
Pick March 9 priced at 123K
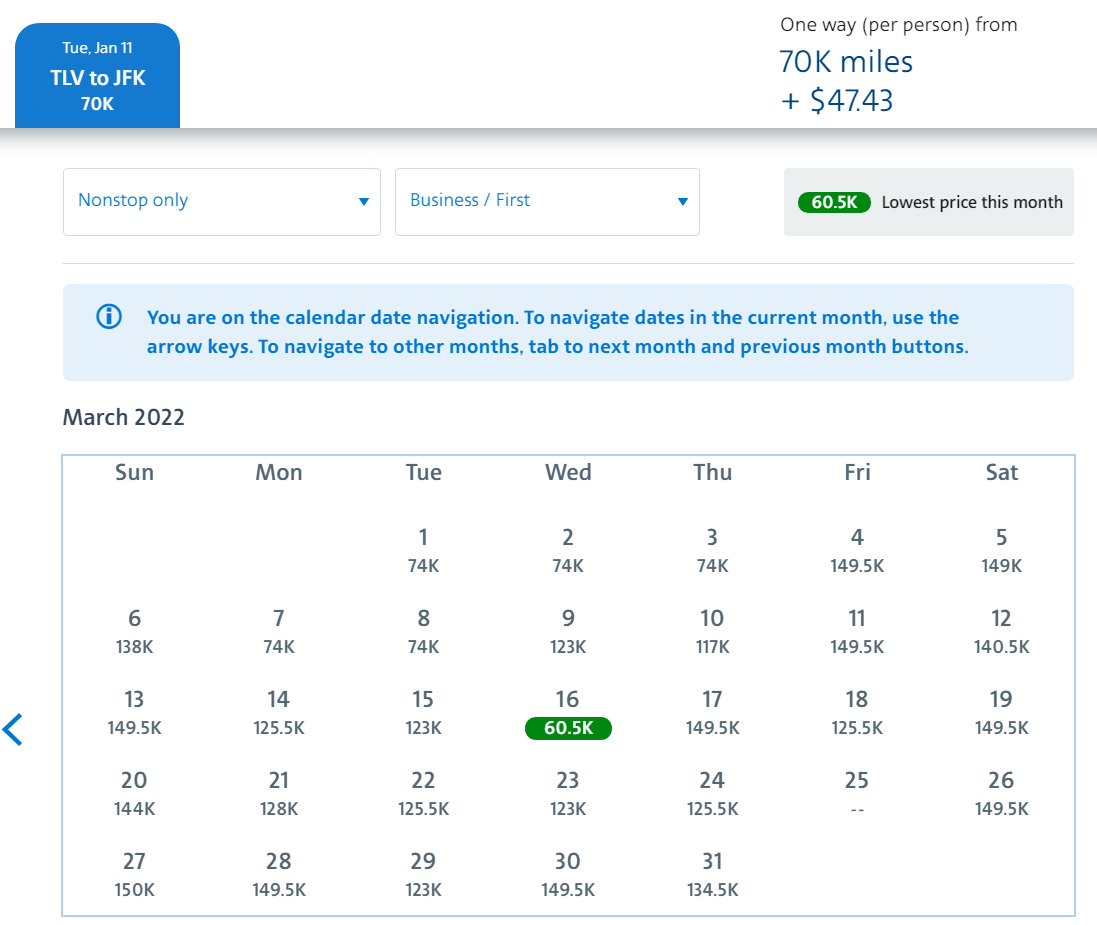click(568, 632)
